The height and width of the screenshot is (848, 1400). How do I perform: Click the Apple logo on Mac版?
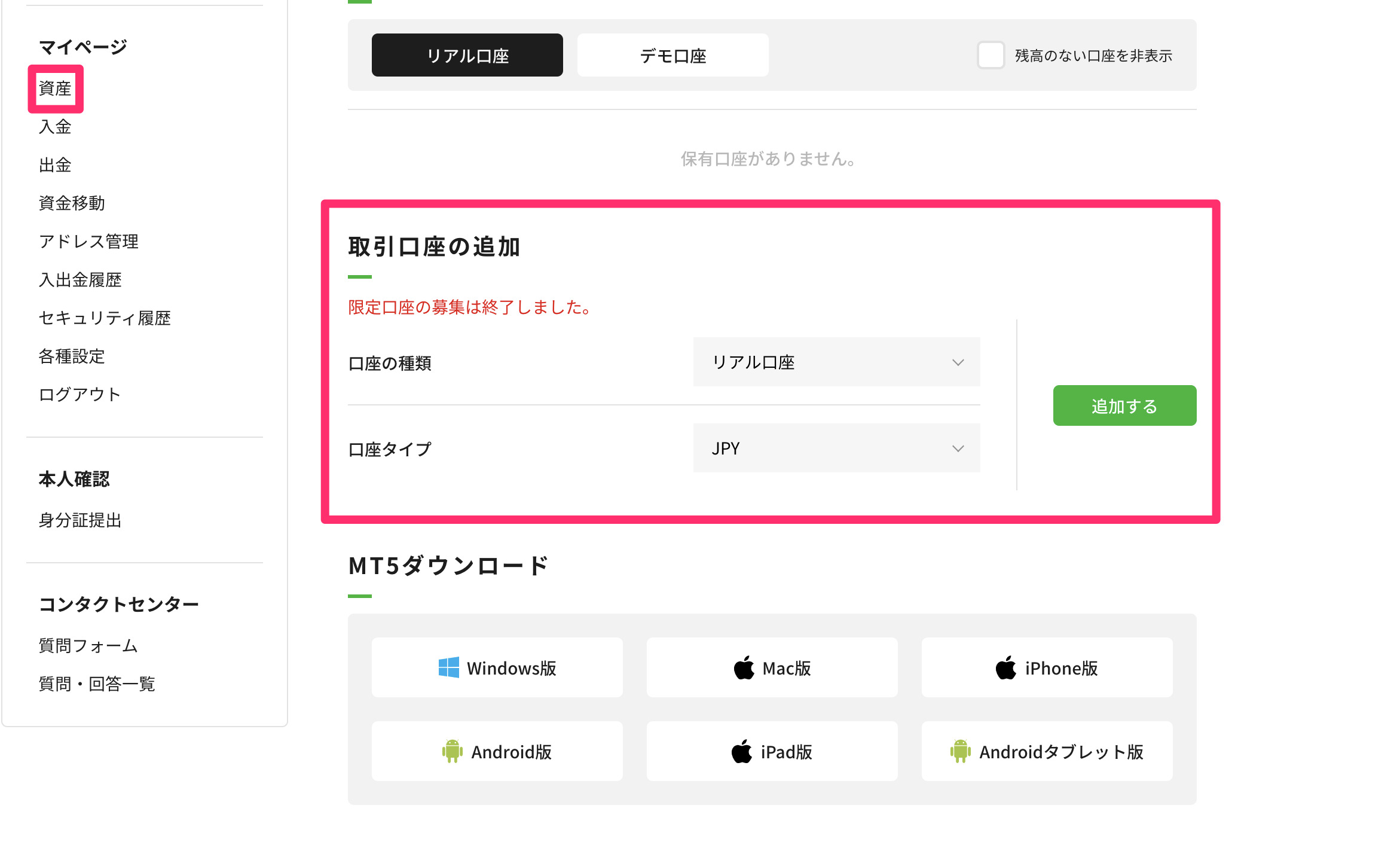coord(744,667)
